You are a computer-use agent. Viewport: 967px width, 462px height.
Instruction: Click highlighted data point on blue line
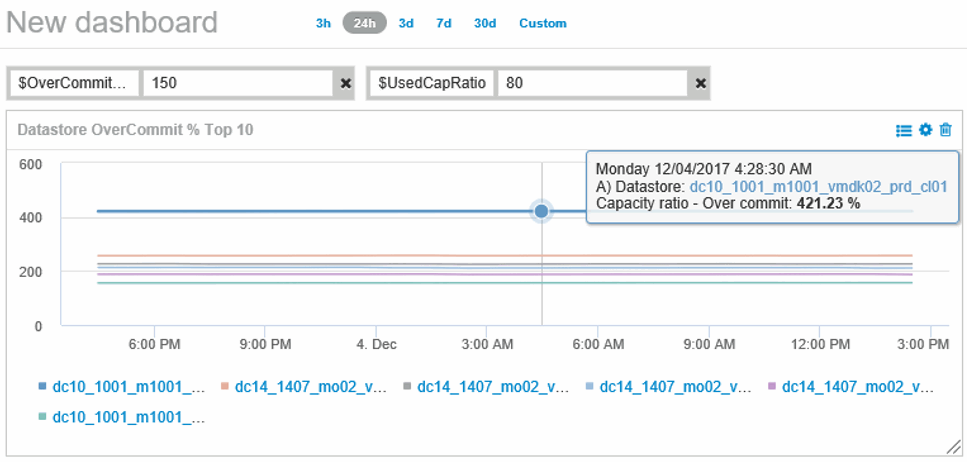[x=542, y=211]
